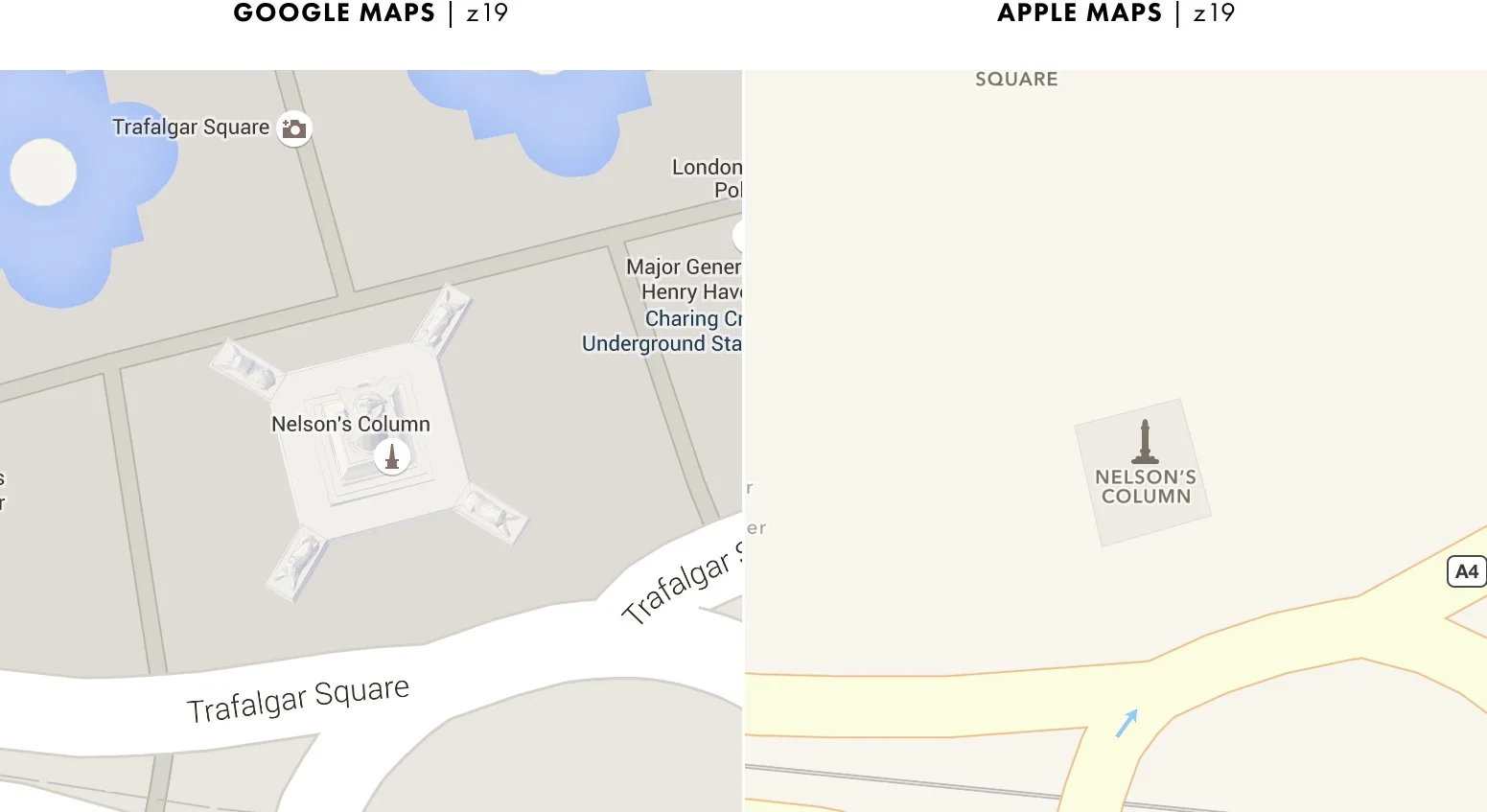
Task: Click the Trafalgar Square street name on road
Action: pos(298,699)
